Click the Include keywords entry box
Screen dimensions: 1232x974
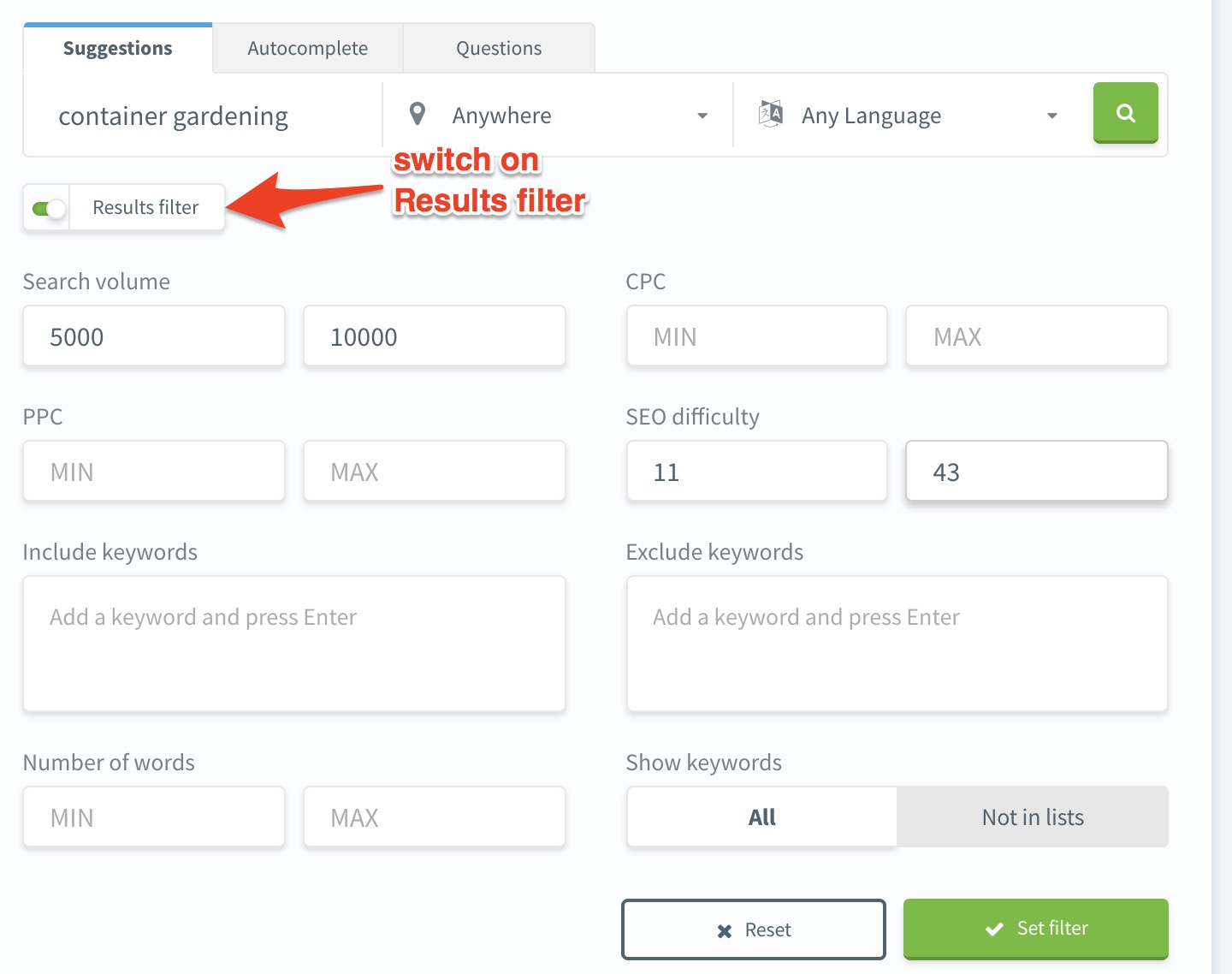294,644
